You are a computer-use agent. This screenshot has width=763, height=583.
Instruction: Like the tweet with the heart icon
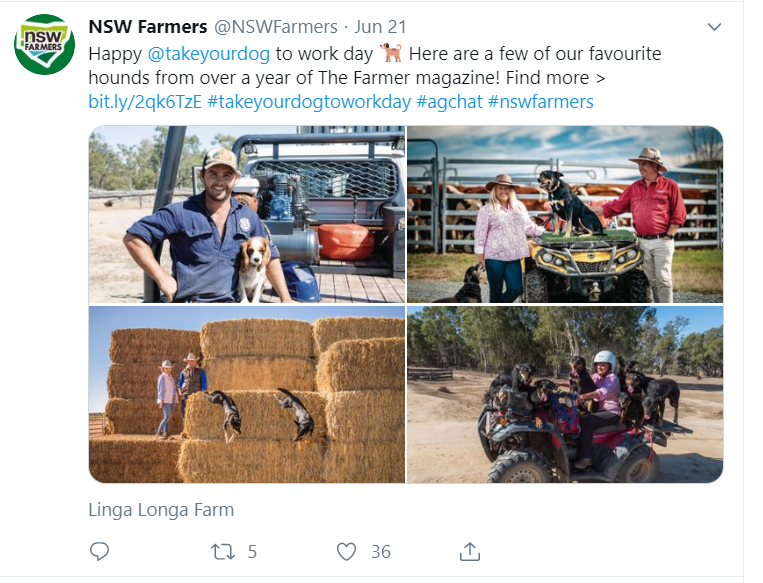(346, 551)
